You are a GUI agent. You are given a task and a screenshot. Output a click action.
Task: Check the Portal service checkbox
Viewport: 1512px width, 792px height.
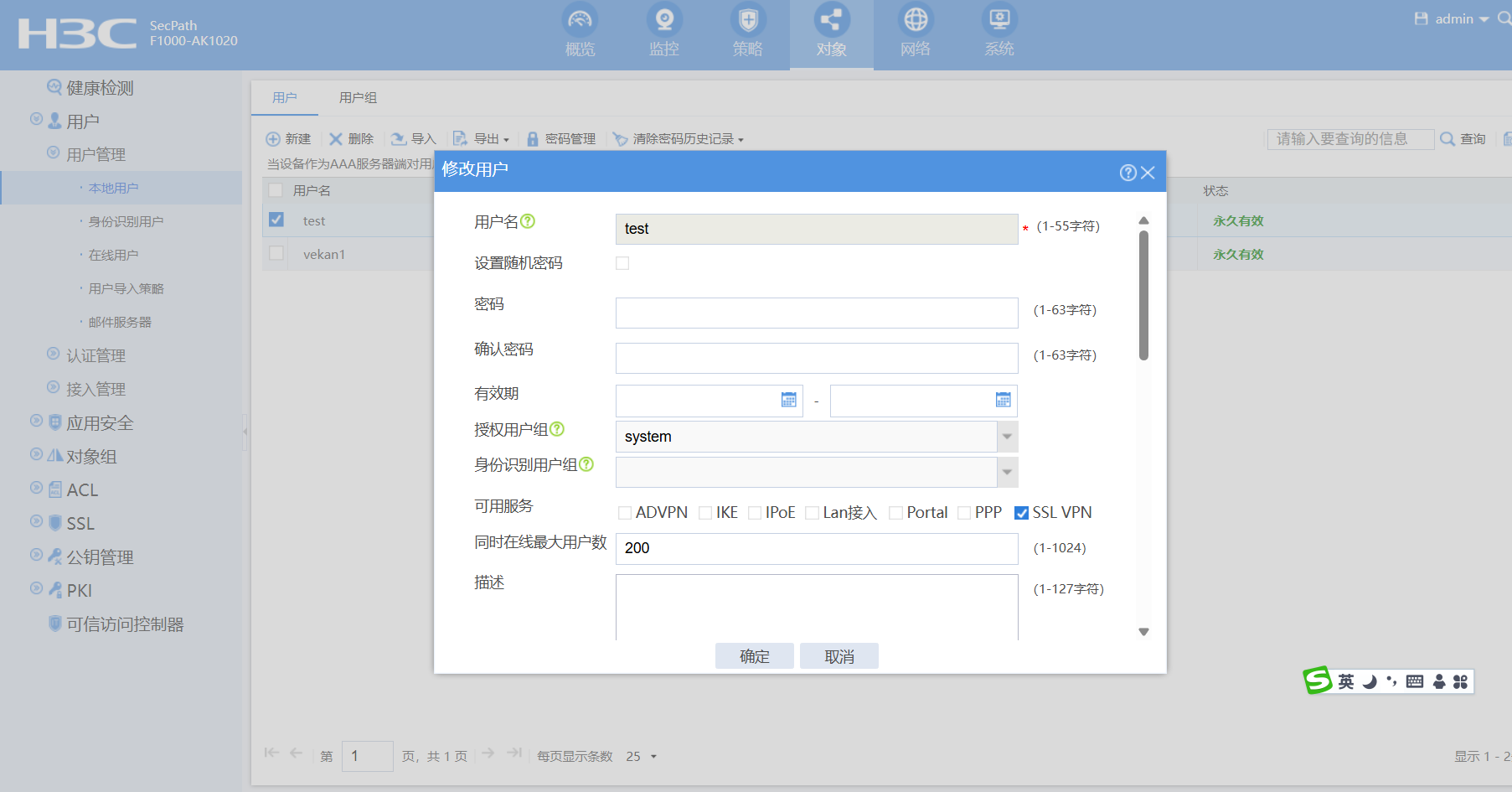coord(895,513)
